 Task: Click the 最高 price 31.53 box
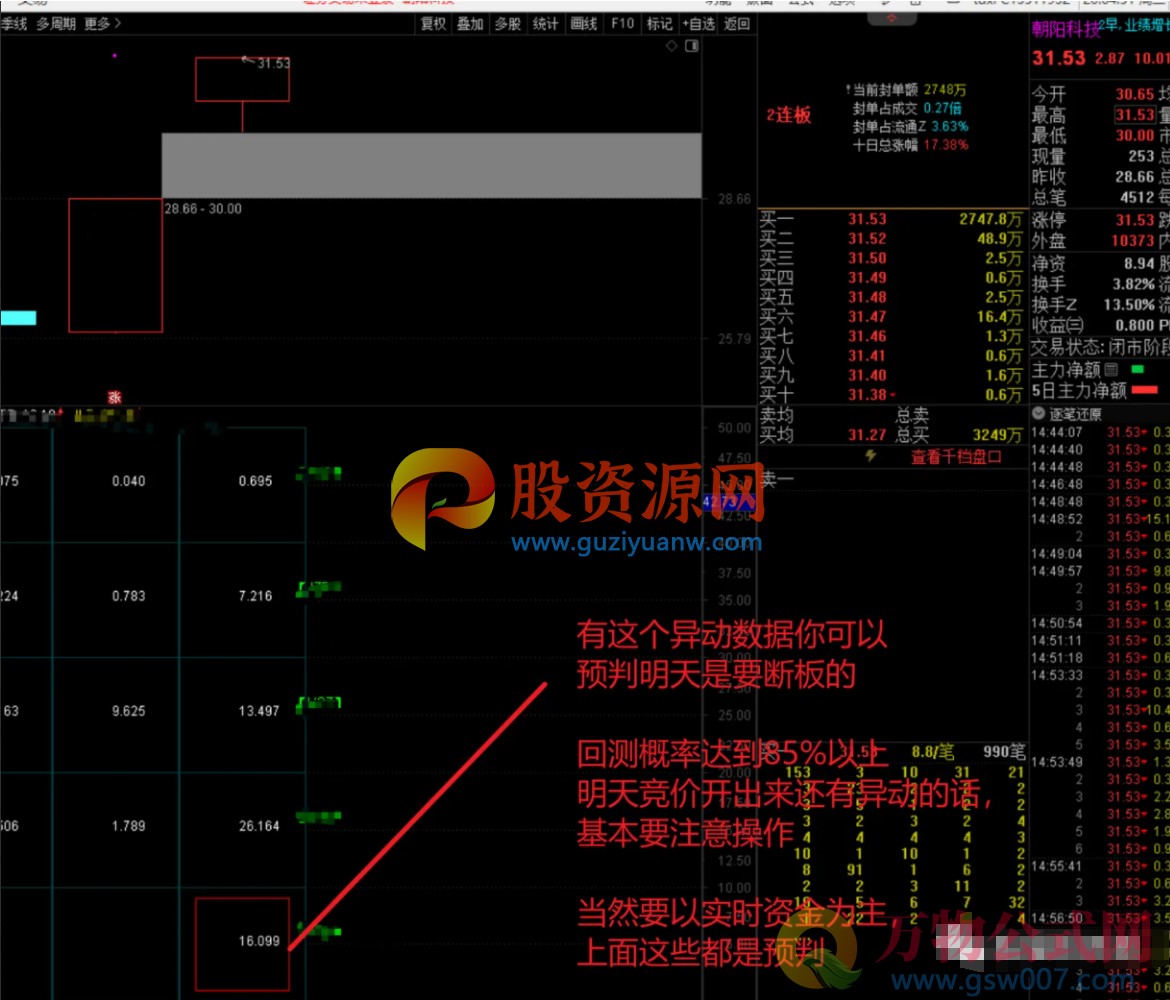coord(1135,114)
